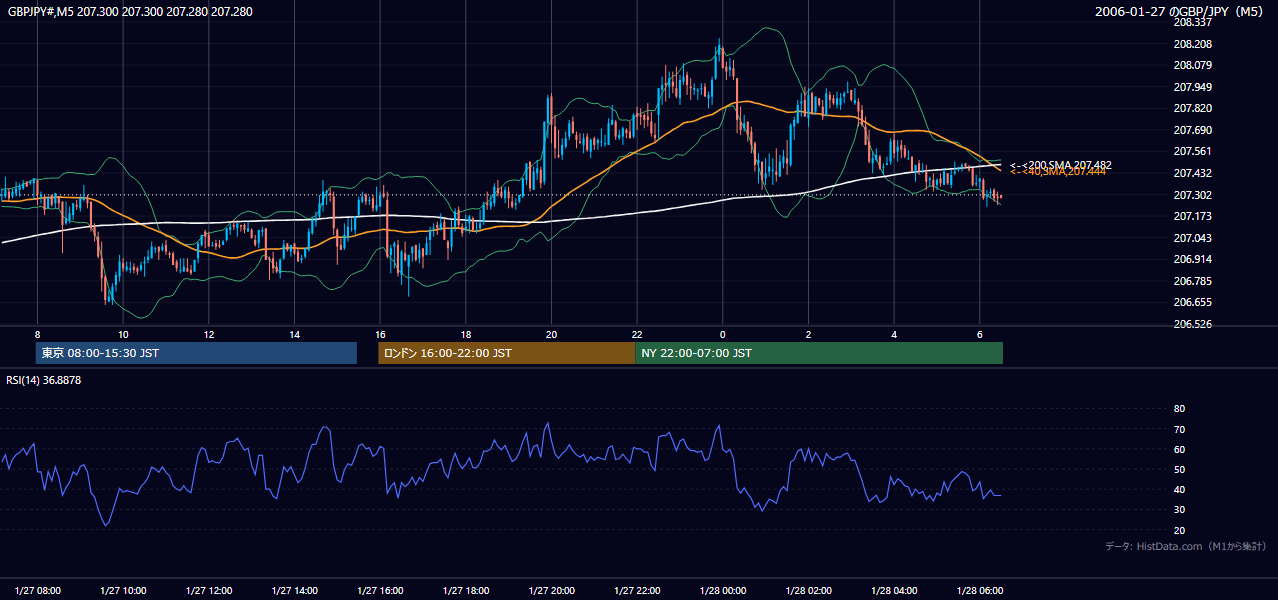The image size is (1278, 600).
Task: Click the 1/27 10:00 bottom time label
Action: [124, 591]
